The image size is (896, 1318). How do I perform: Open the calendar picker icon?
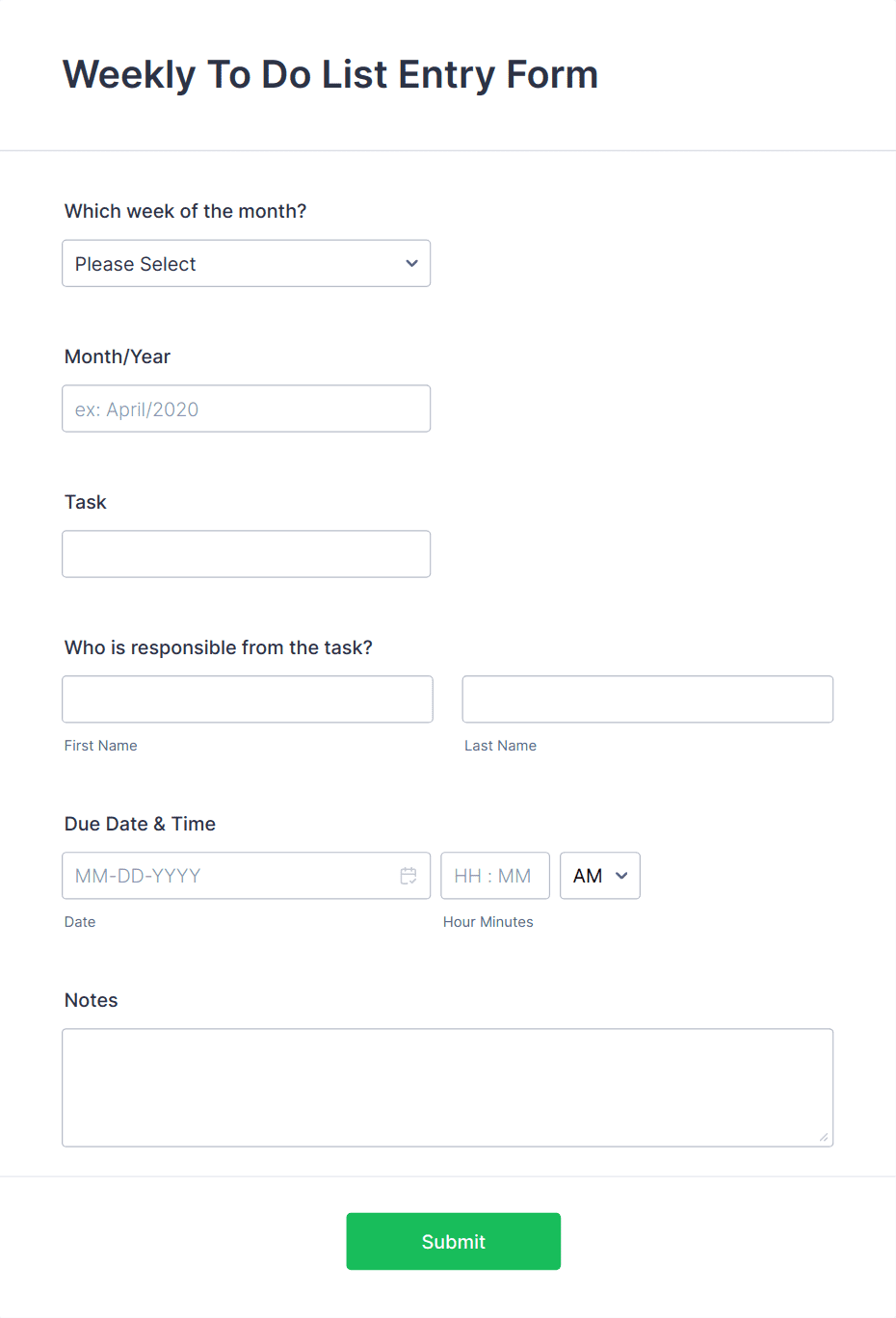coord(408,876)
